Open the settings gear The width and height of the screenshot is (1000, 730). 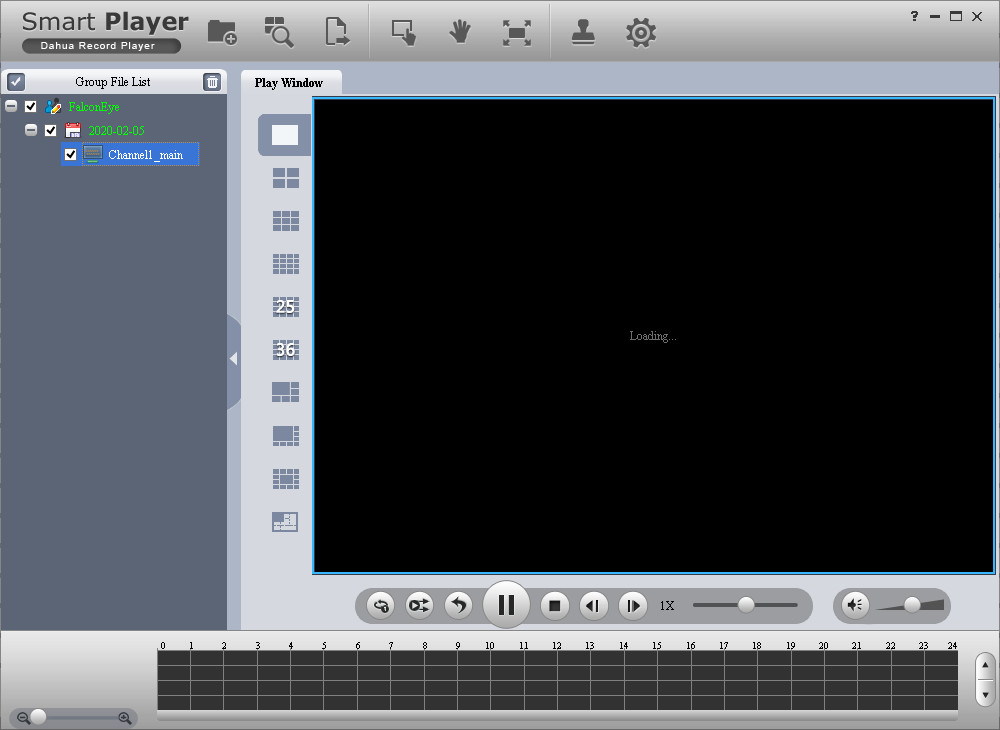[640, 32]
